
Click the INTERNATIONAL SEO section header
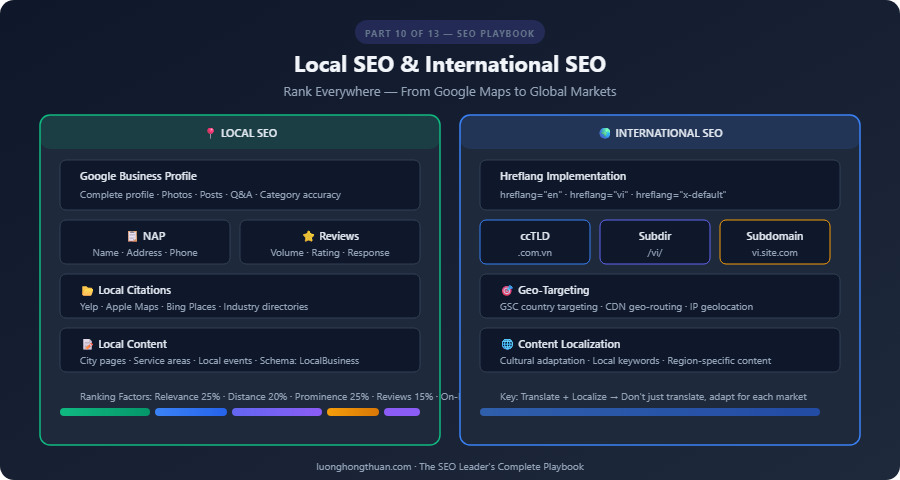(660, 133)
